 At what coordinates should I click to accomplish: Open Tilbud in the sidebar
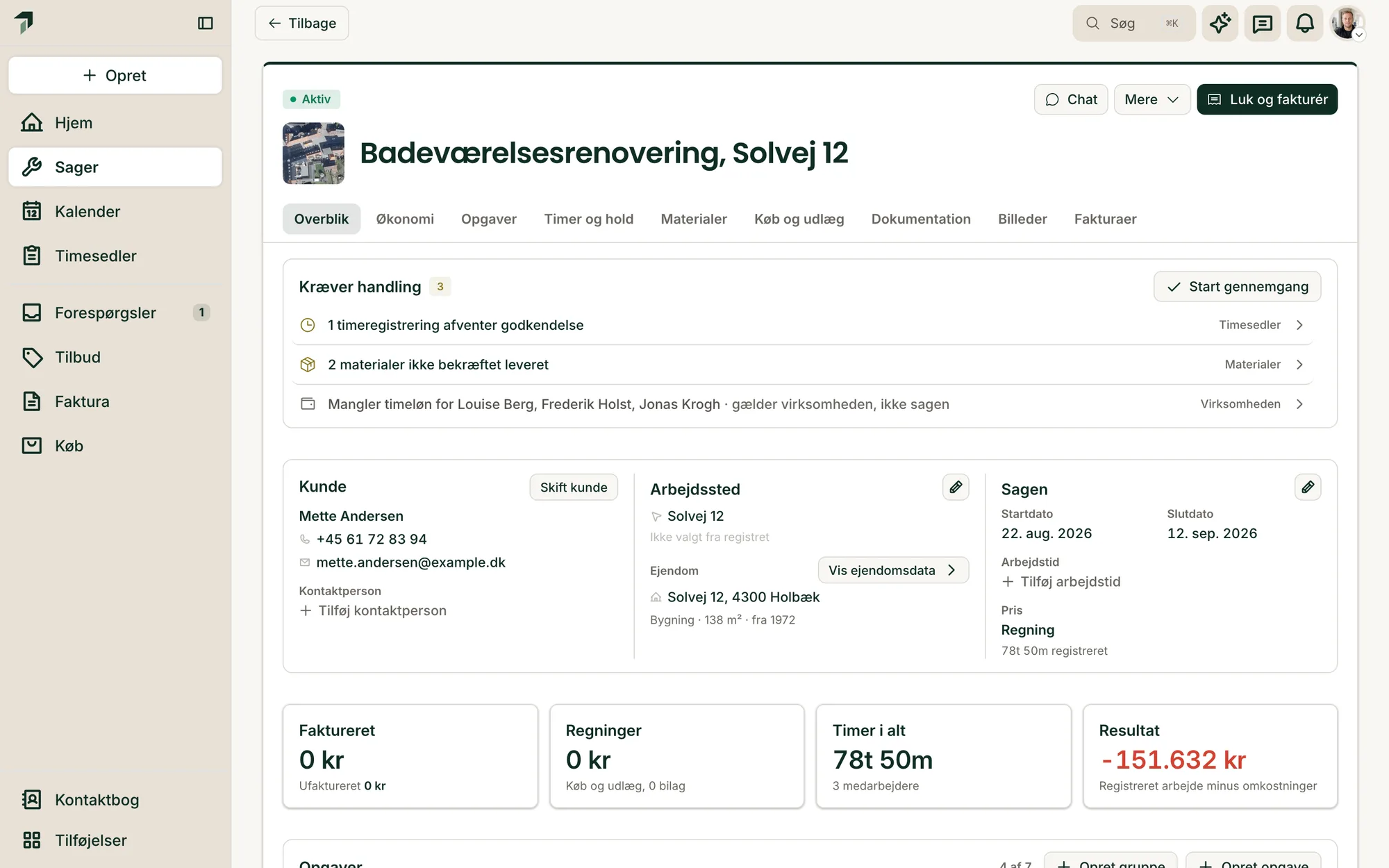115,358
